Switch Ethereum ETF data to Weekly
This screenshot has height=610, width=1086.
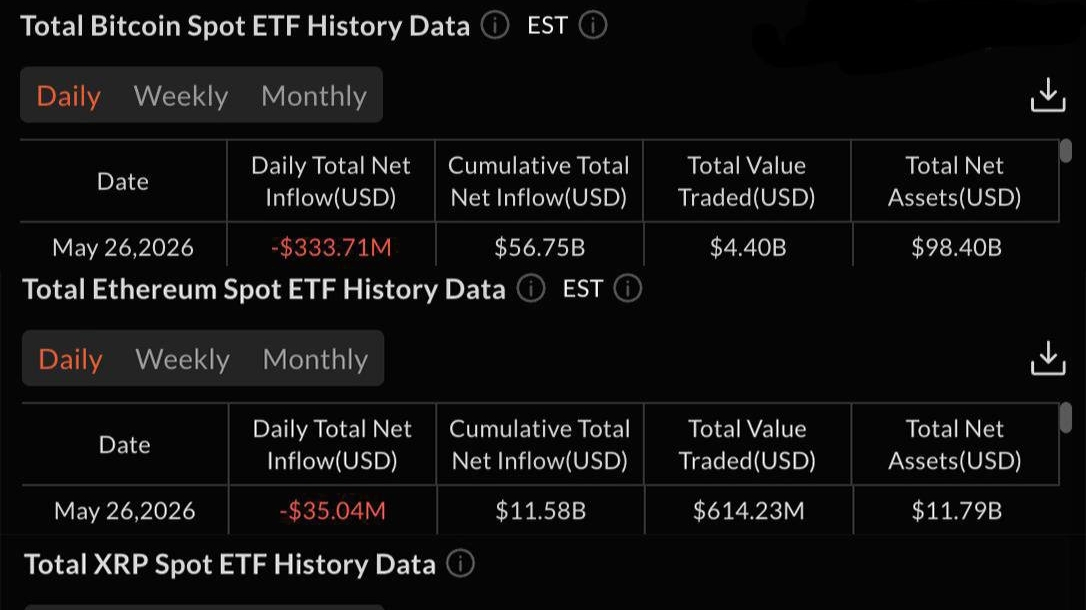(x=182, y=359)
